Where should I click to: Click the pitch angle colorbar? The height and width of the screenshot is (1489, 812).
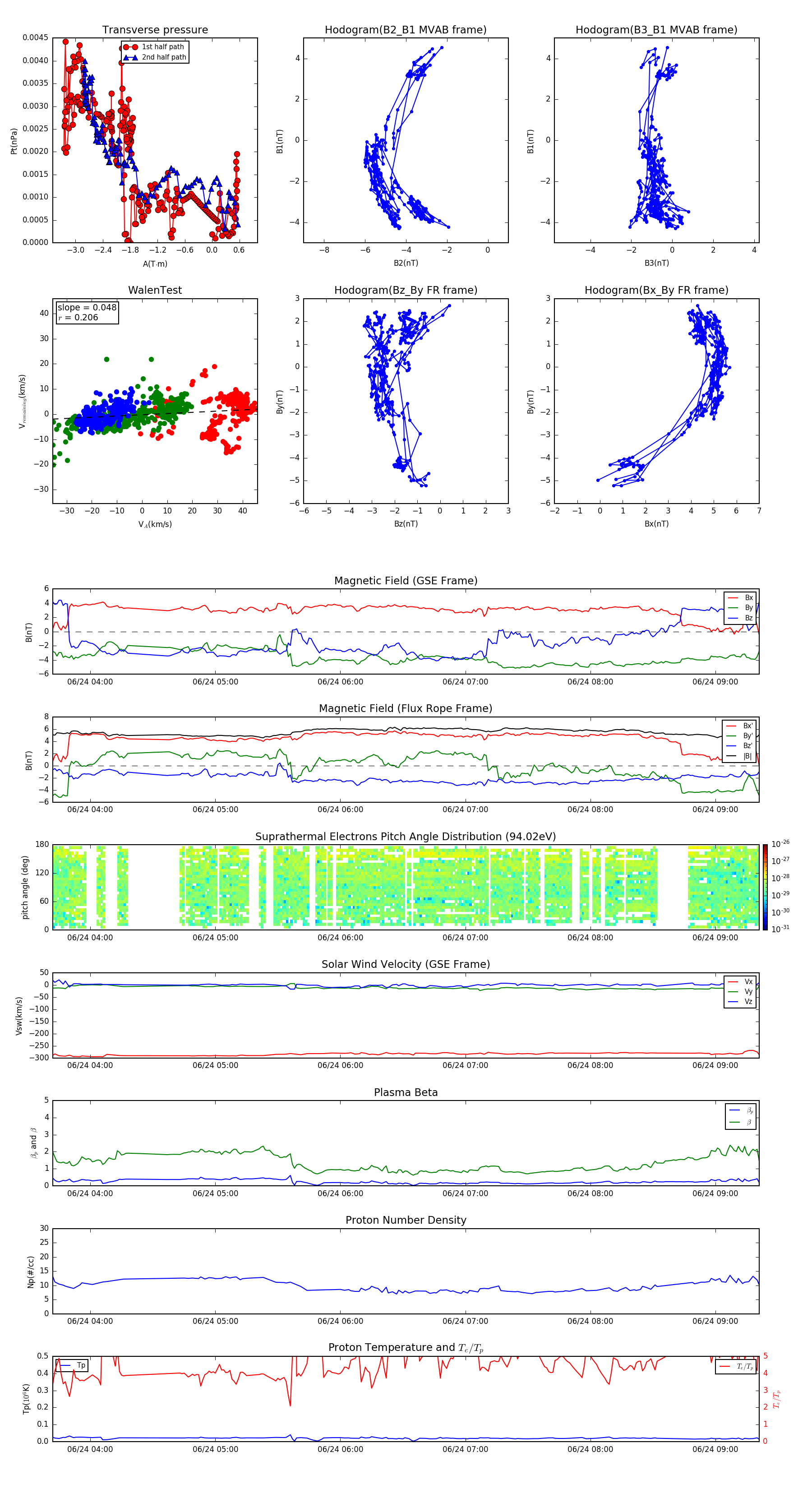point(765,887)
